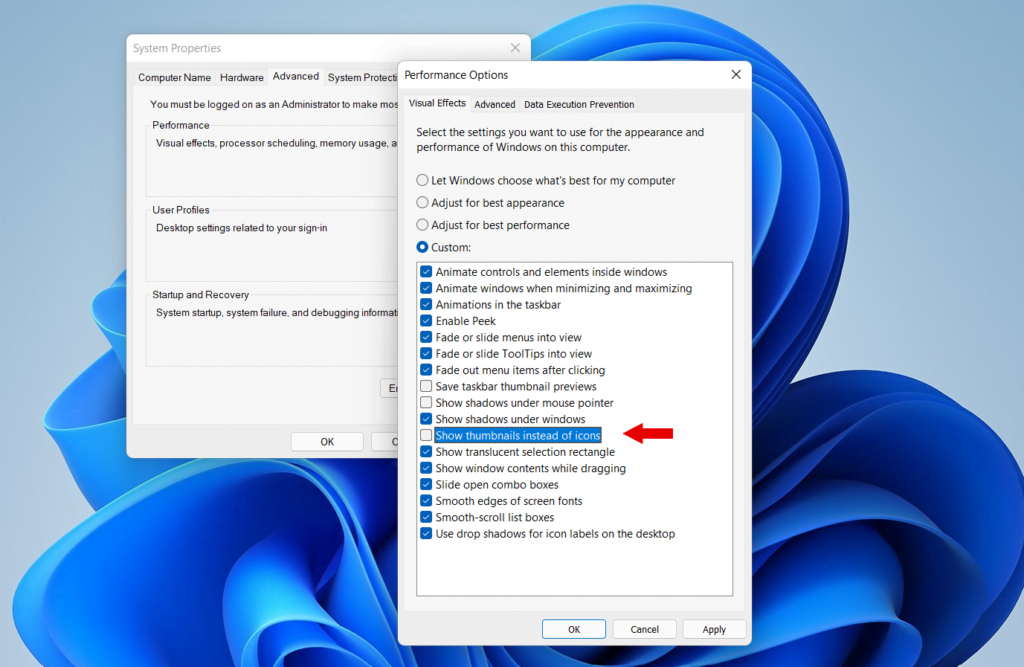
Task: Check Show thumbnails instead of icons
Action: [426, 435]
